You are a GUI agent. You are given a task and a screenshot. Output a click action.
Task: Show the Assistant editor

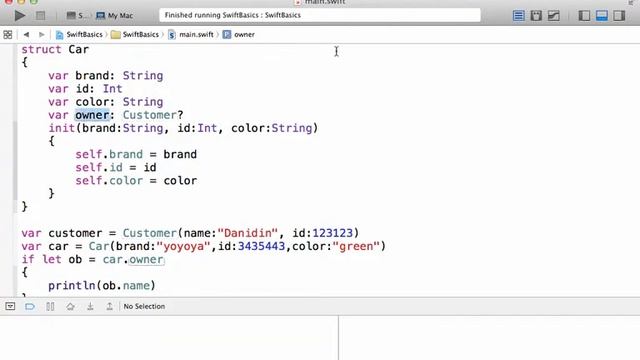click(536, 16)
